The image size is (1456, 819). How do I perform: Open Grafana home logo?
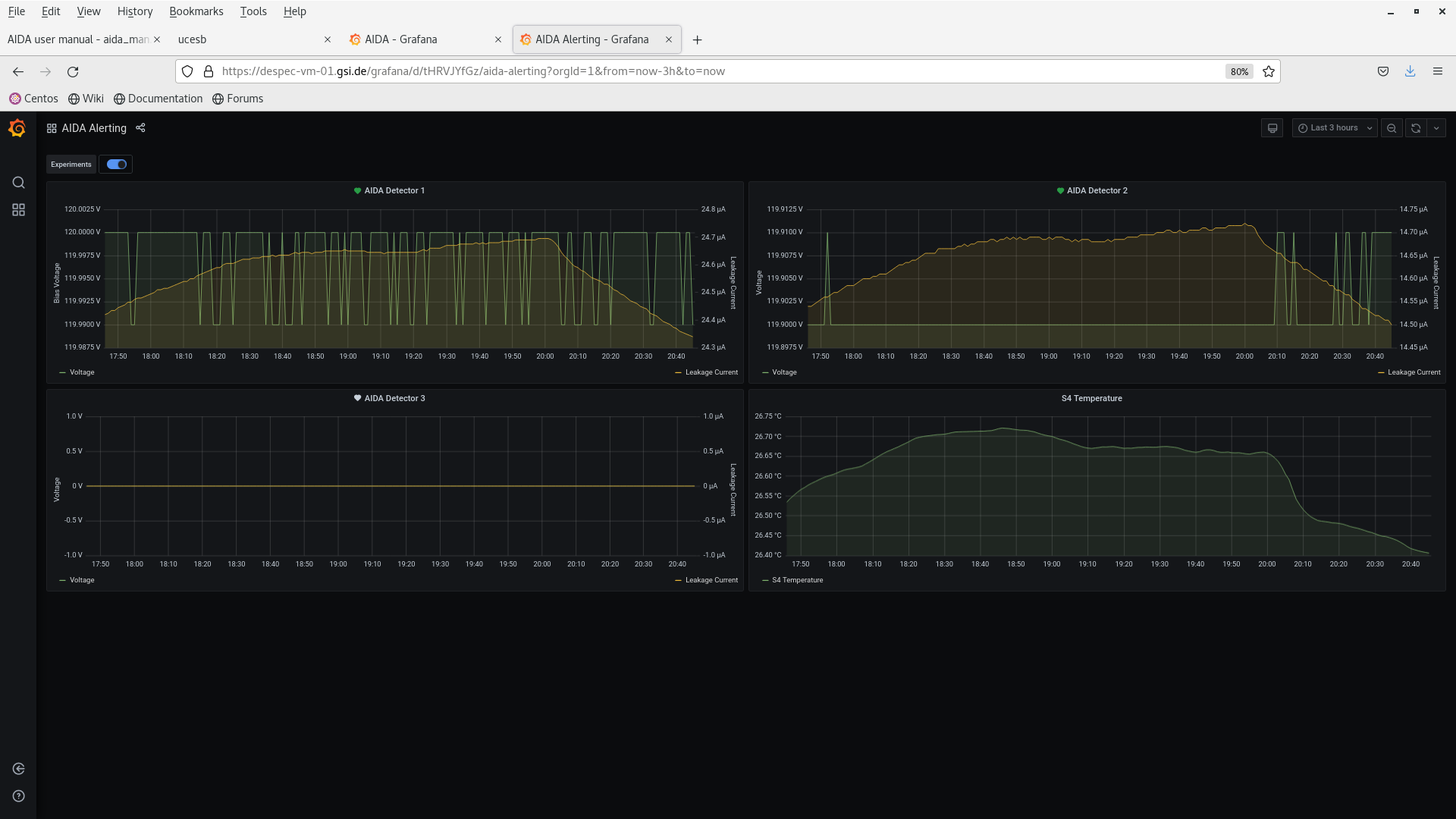click(17, 128)
